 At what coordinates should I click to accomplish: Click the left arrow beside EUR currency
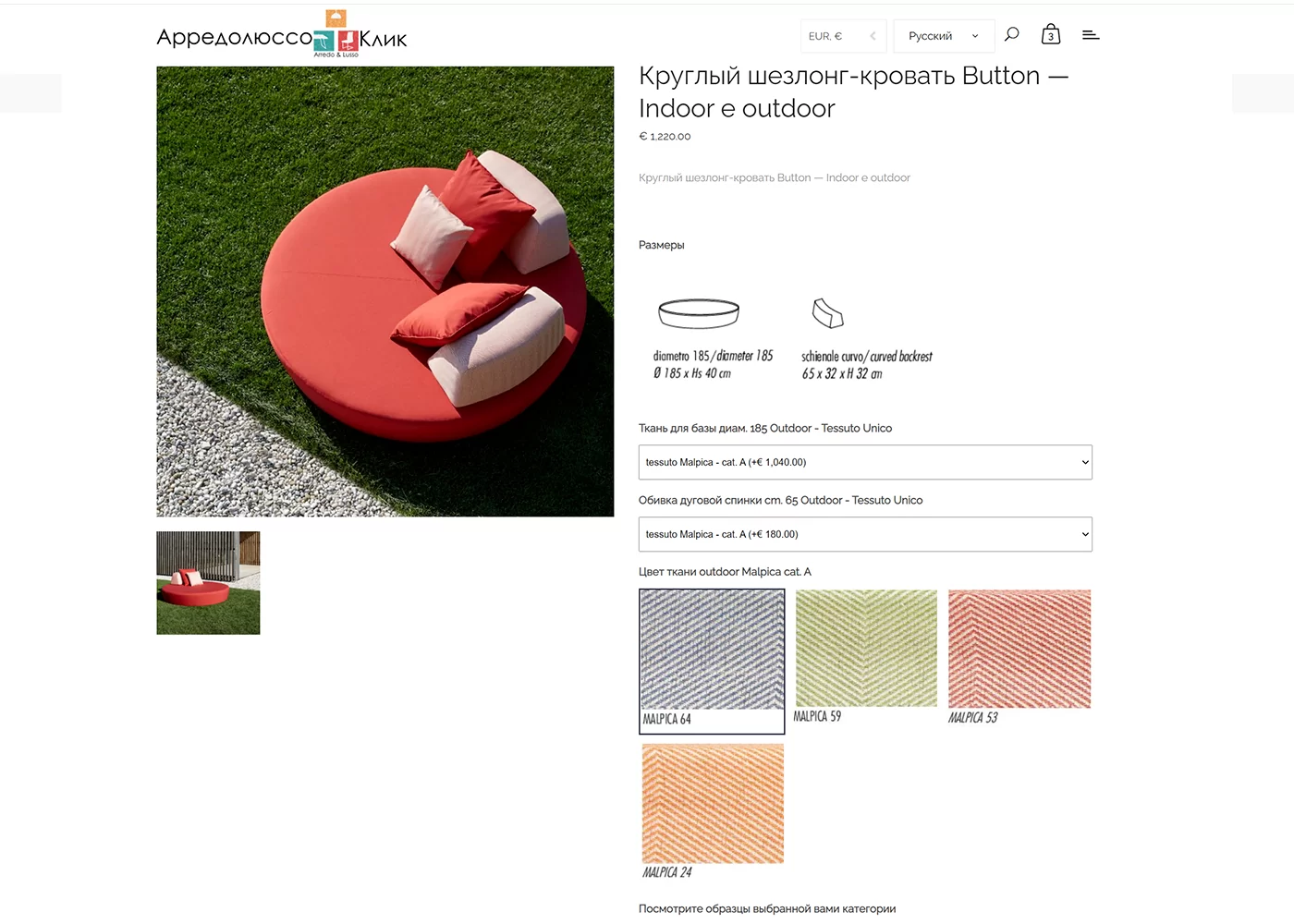pos(873,36)
